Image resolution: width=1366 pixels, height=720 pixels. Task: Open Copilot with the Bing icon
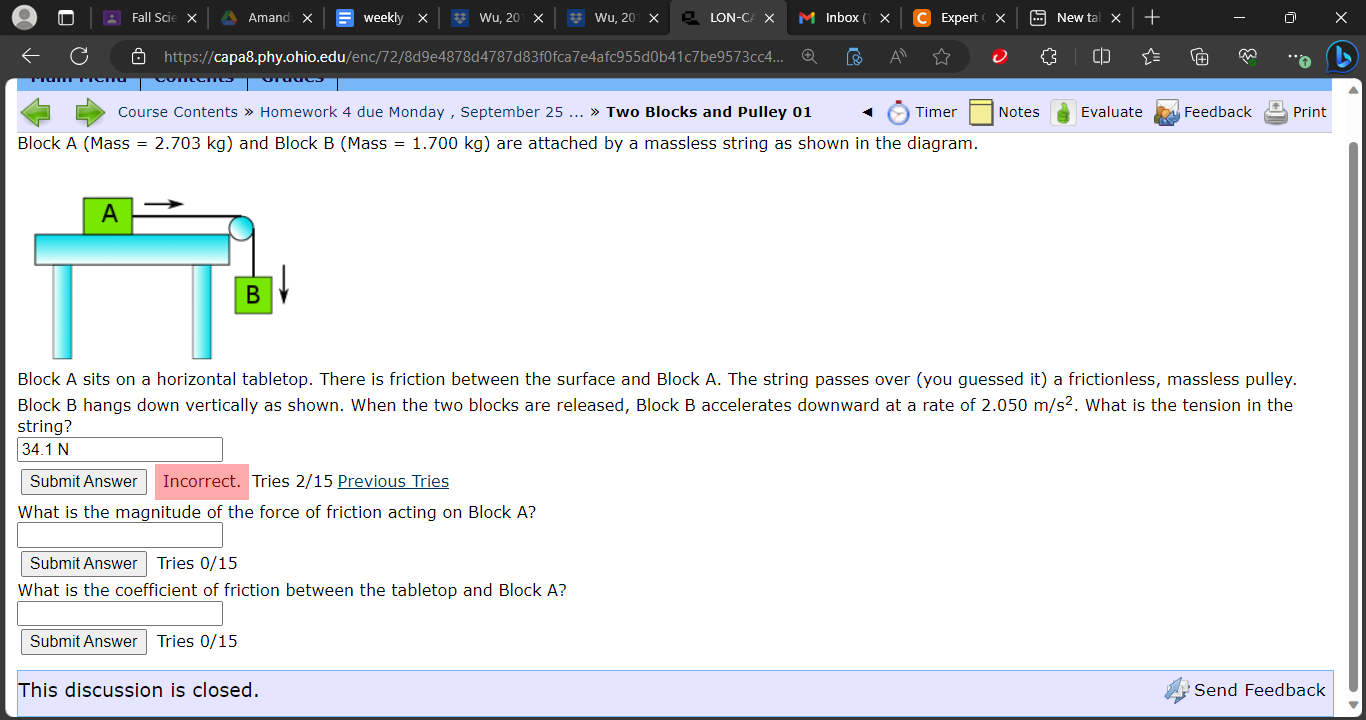1341,57
